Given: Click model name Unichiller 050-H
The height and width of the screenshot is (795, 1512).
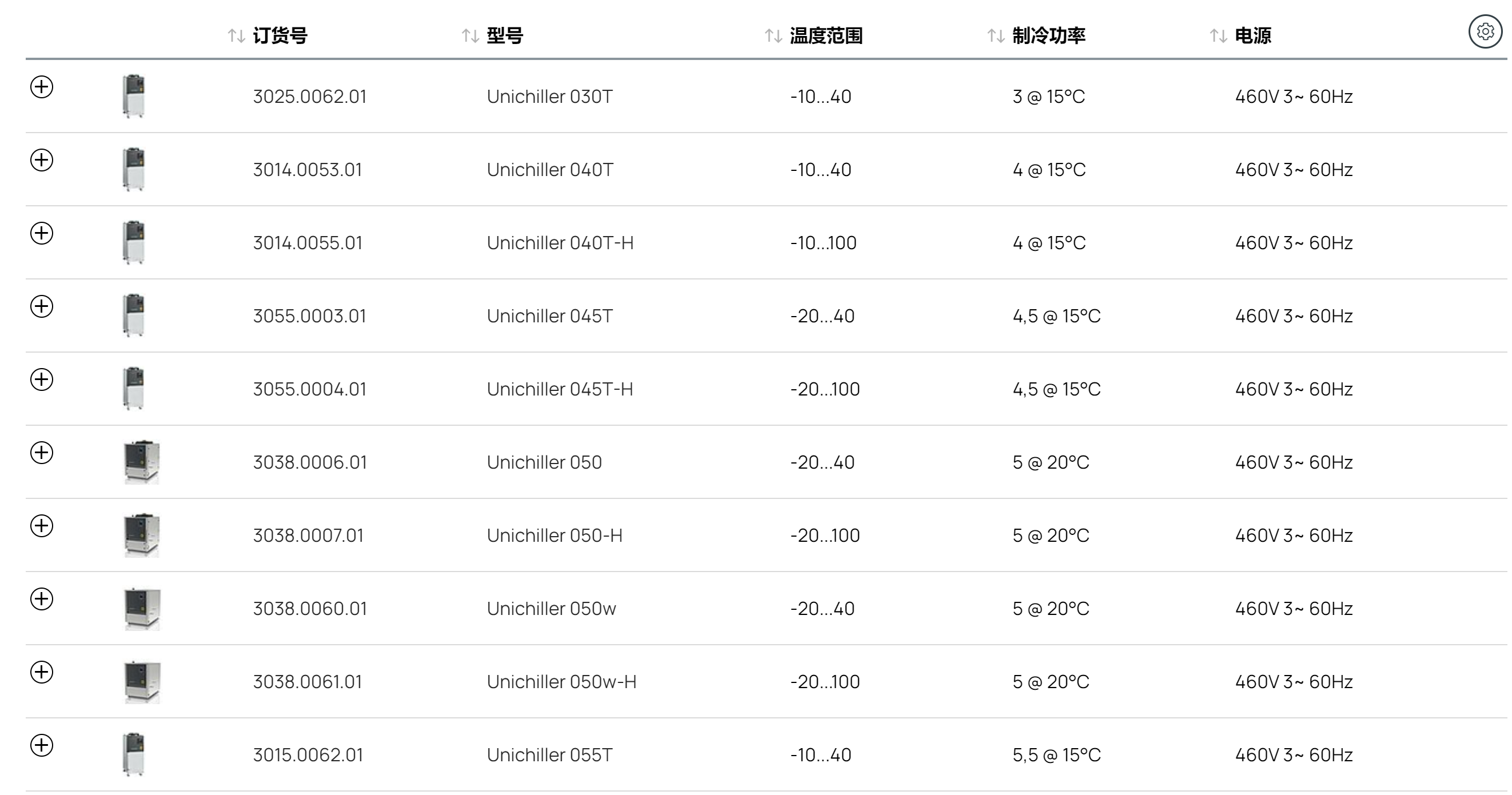Looking at the screenshot, I should (554, 535).
